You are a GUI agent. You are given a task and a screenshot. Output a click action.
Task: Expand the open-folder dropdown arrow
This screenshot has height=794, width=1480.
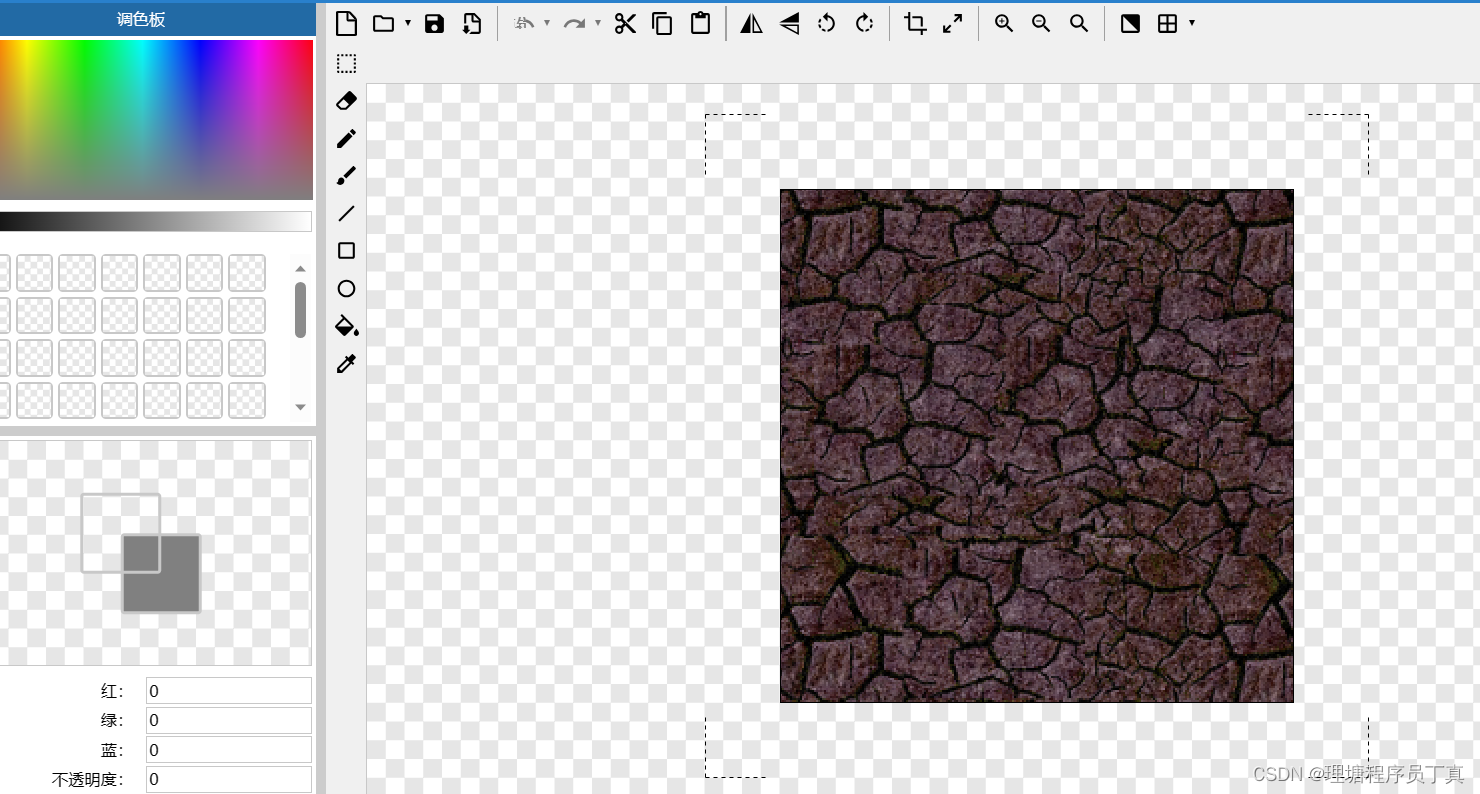tap(408, 24)
